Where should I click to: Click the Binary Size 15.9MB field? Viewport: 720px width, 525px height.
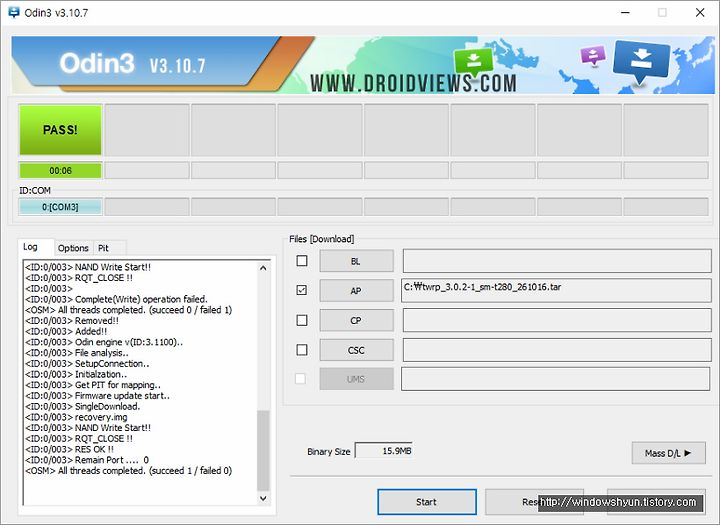pyautogui.click(x=384, y=451)
